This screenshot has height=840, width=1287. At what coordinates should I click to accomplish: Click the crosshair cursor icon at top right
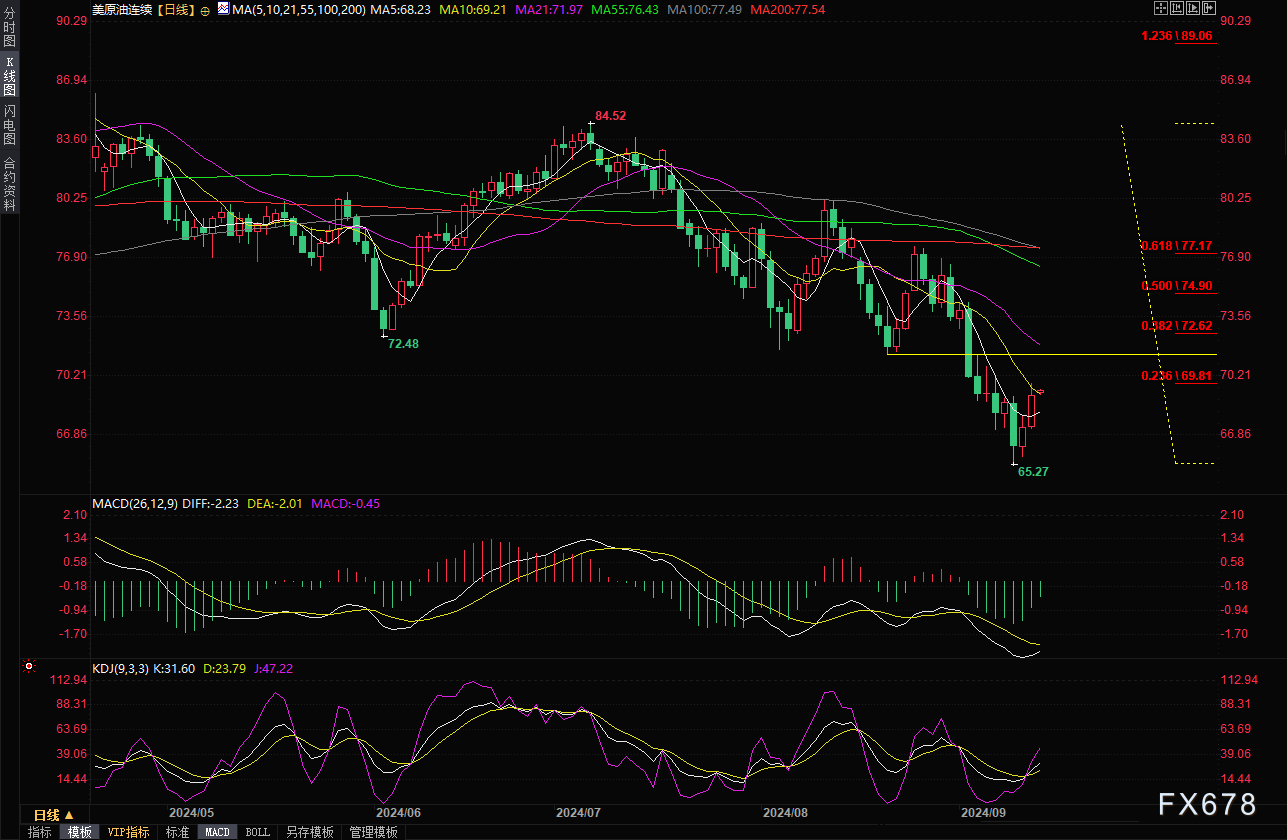pos(1160,9)
